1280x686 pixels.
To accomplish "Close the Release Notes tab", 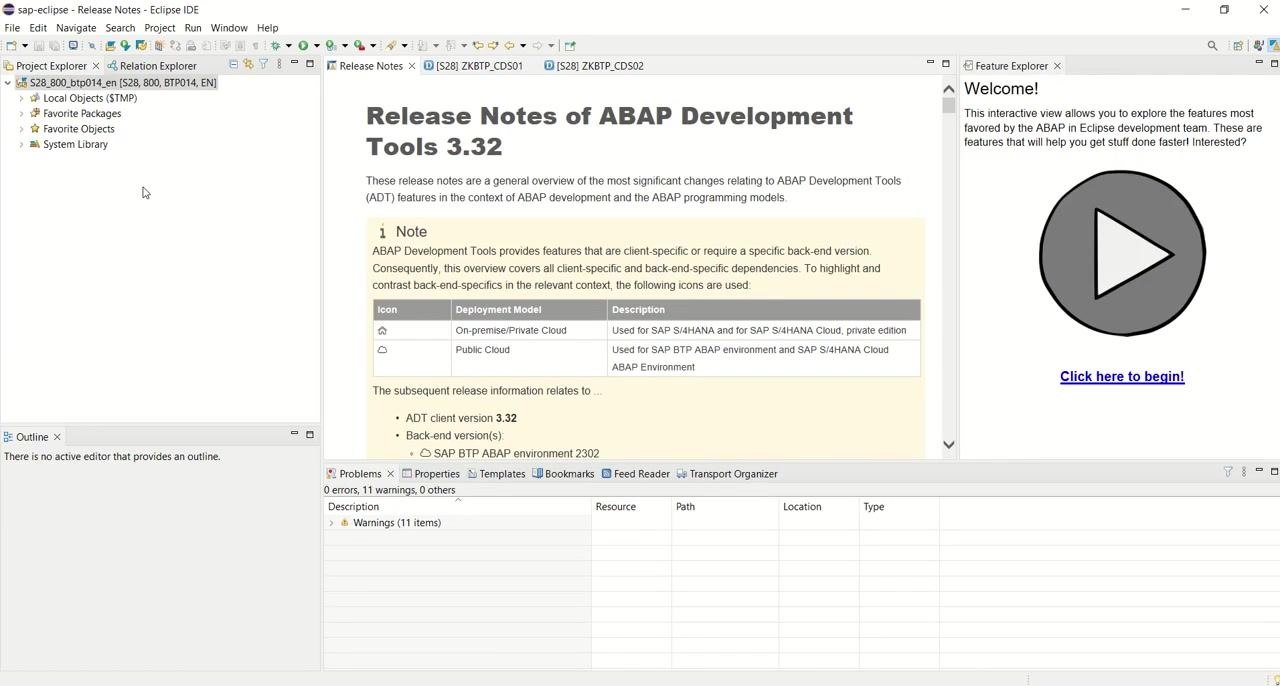I will pos(412,66).
